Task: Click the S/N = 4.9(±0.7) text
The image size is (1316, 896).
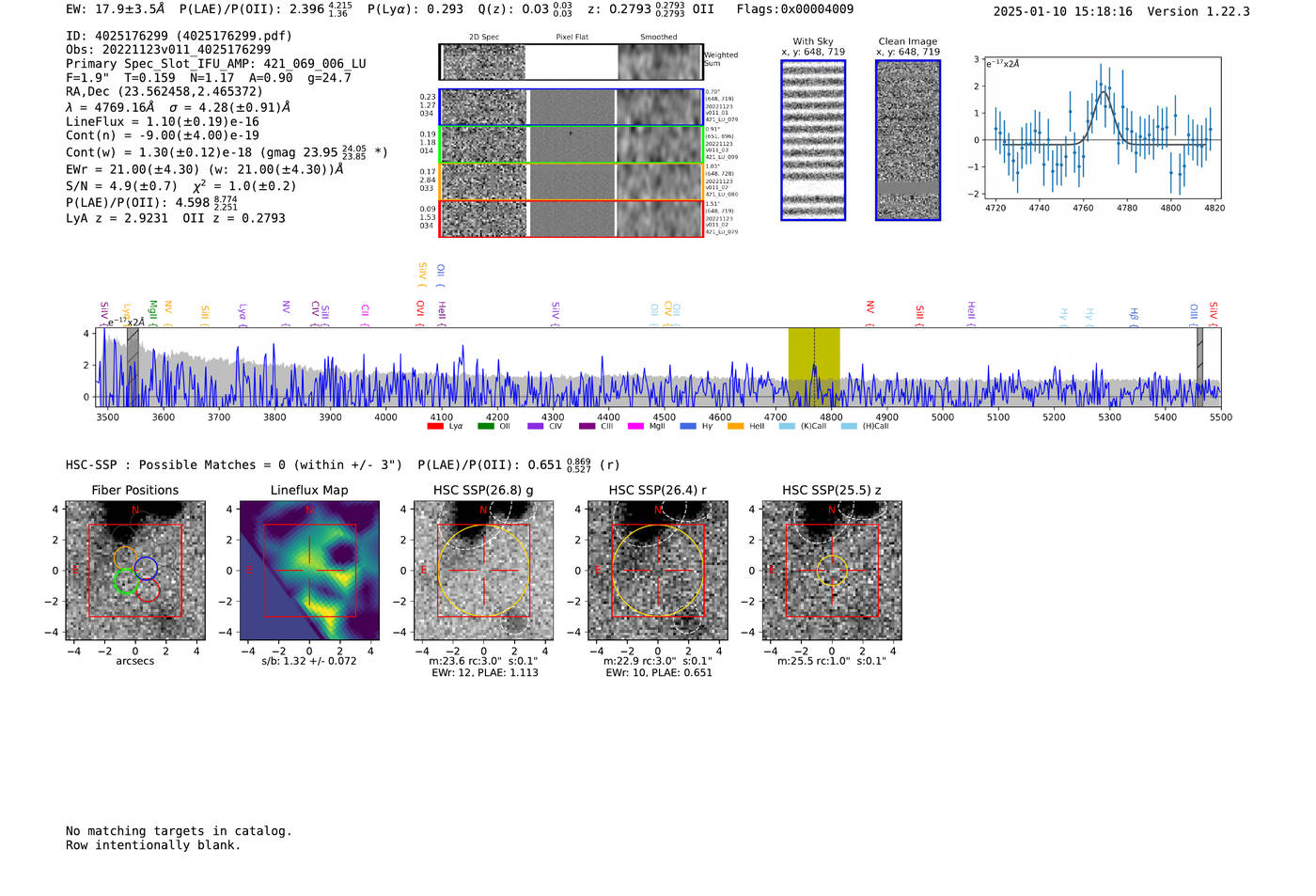Action: coord(121,186)
